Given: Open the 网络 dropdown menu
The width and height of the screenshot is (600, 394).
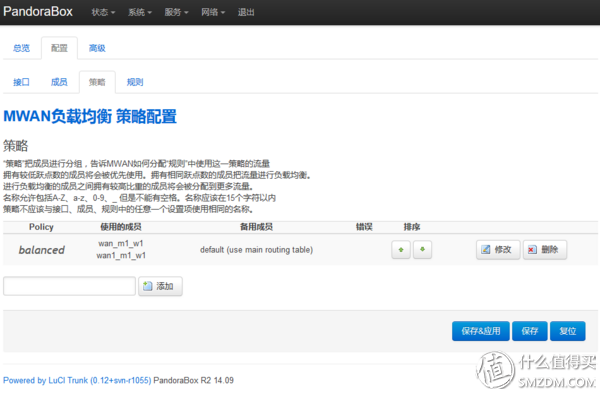Looking at the screenshot, I should click(213, 12).
